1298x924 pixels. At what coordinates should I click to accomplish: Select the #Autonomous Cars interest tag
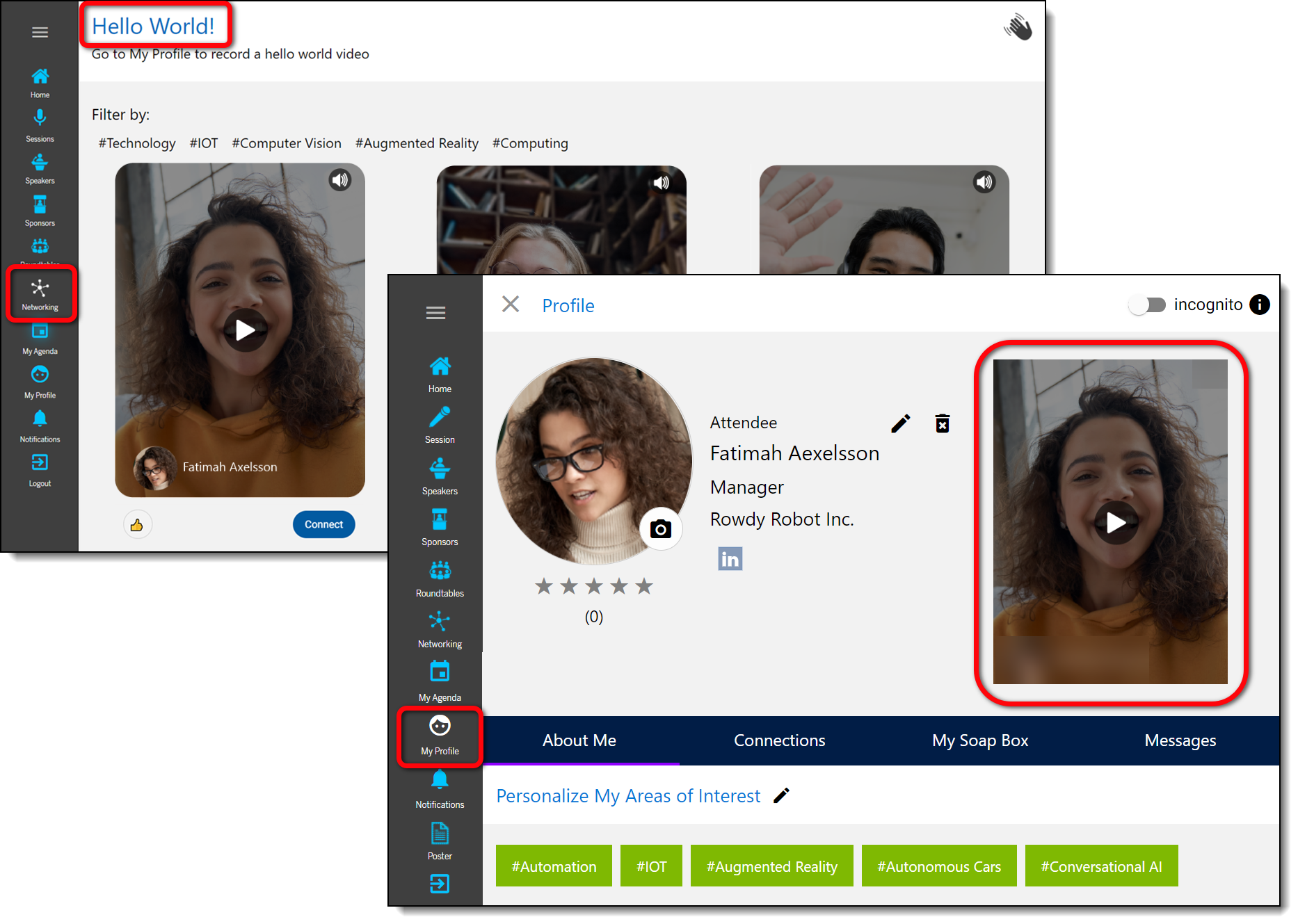938,866
